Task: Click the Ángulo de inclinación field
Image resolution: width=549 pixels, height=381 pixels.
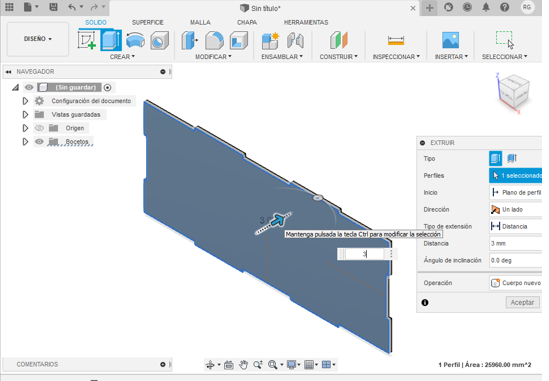Action: pos(516,261)
